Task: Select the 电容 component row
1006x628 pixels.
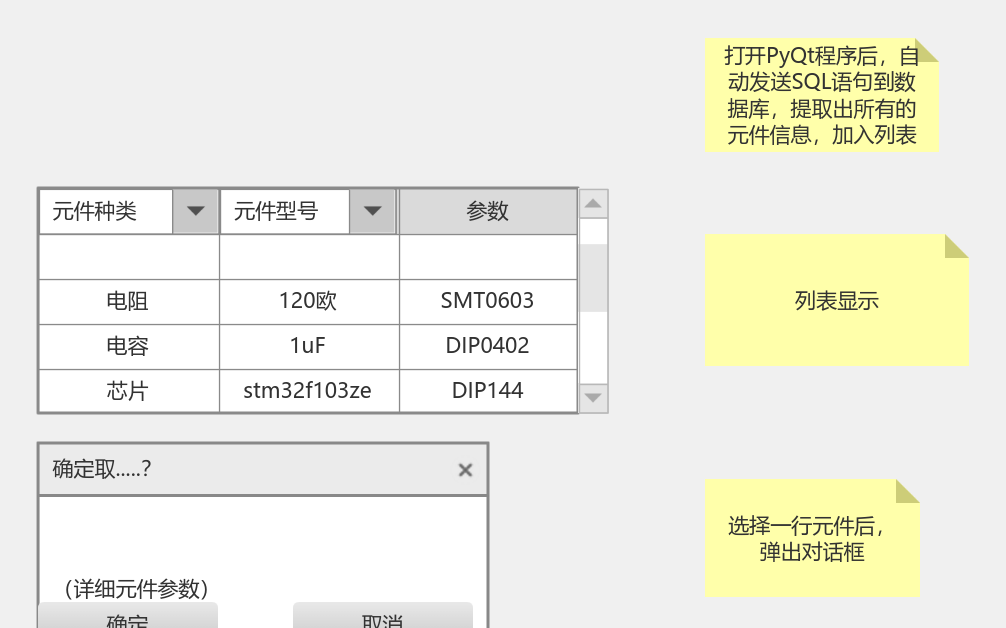Action: [x=128, y=346]
